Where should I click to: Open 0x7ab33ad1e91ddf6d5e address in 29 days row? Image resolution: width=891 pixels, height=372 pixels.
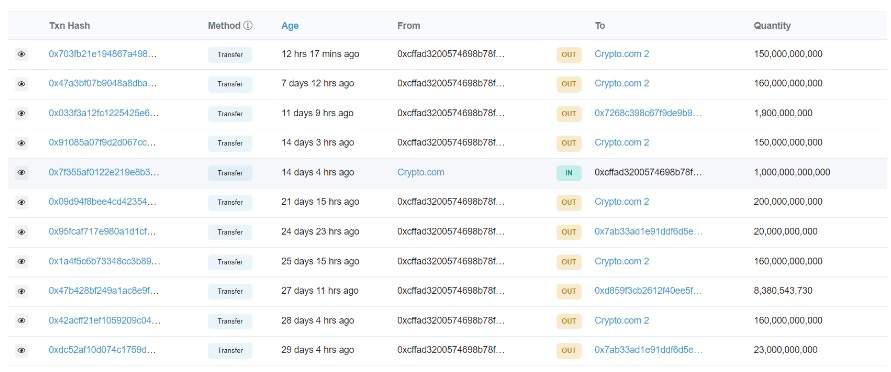coord(648,350)
